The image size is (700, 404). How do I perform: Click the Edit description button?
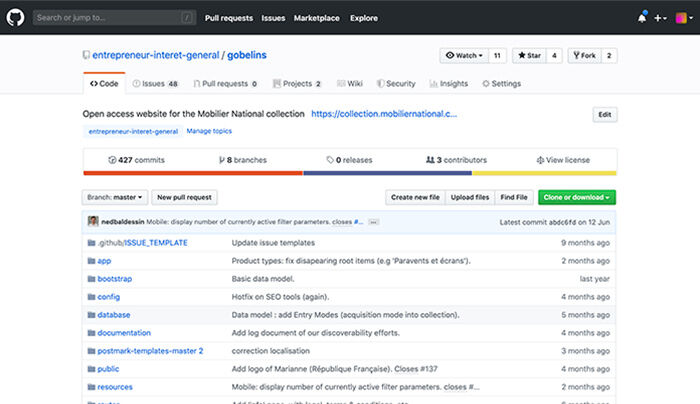click(x=605, y=115)
